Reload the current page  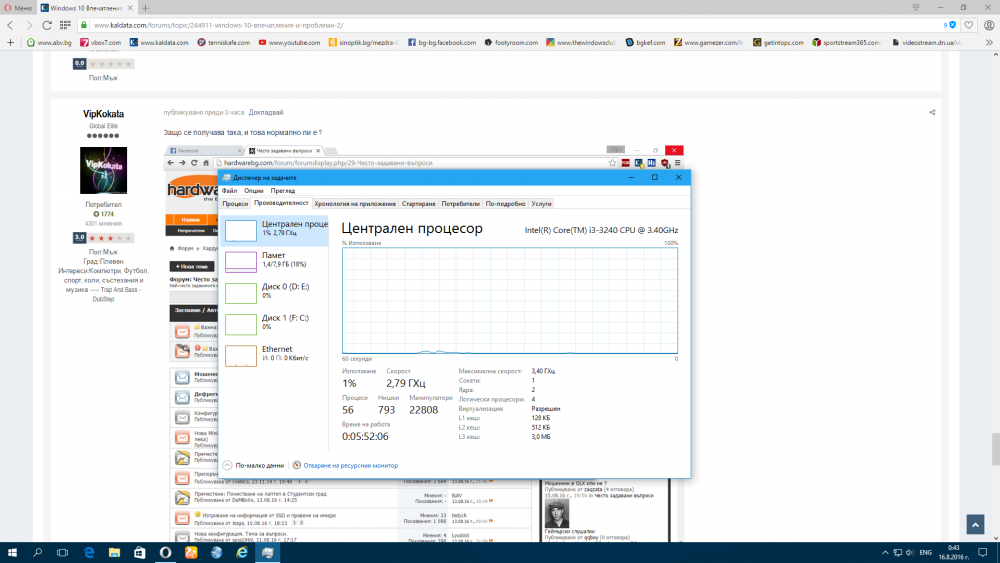point(47,25)
